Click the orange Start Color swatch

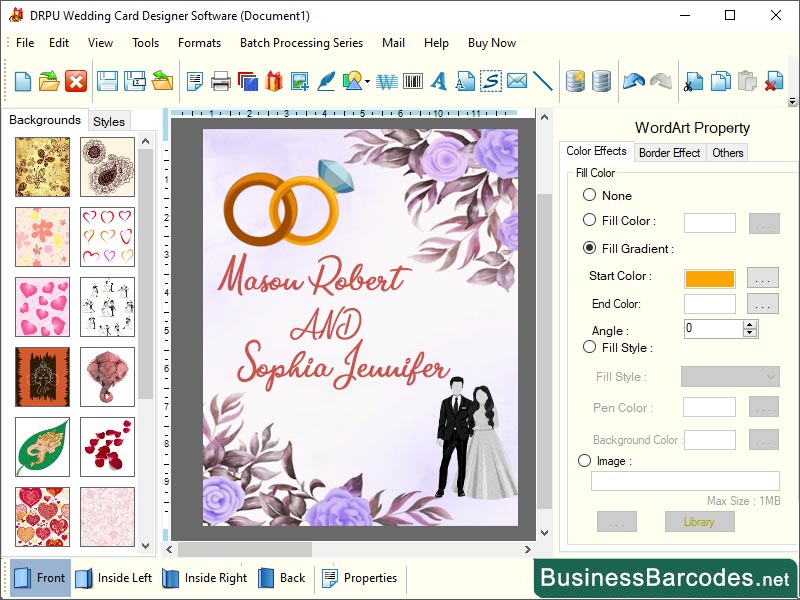(x=709, y=278)
